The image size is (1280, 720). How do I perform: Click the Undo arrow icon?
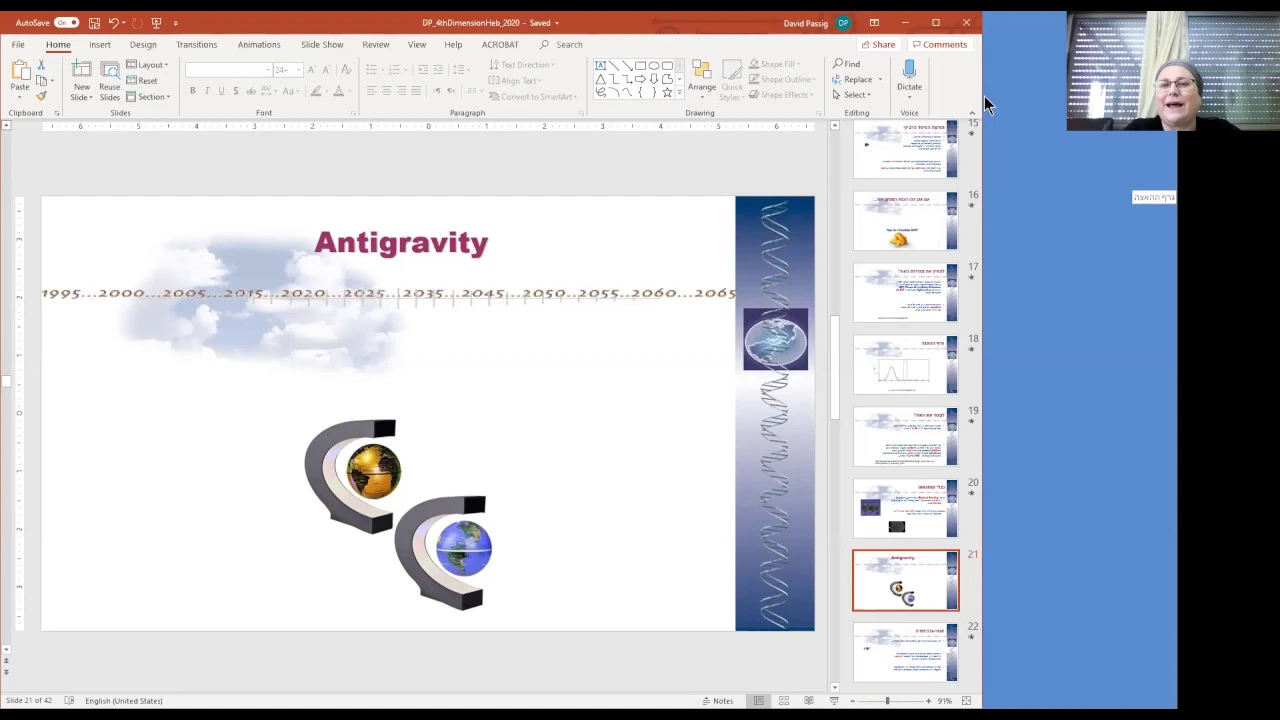[x=113, y=22]
